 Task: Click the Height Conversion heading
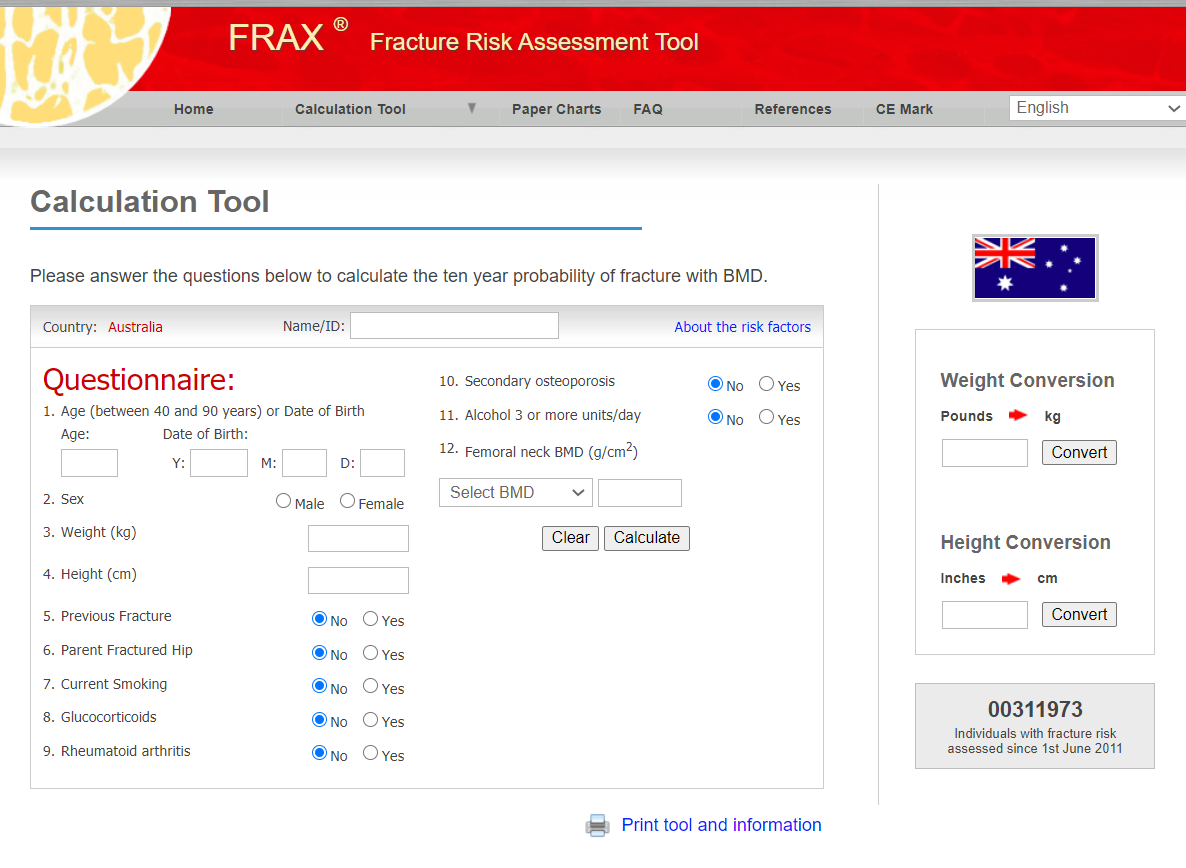pos(1025,542)
